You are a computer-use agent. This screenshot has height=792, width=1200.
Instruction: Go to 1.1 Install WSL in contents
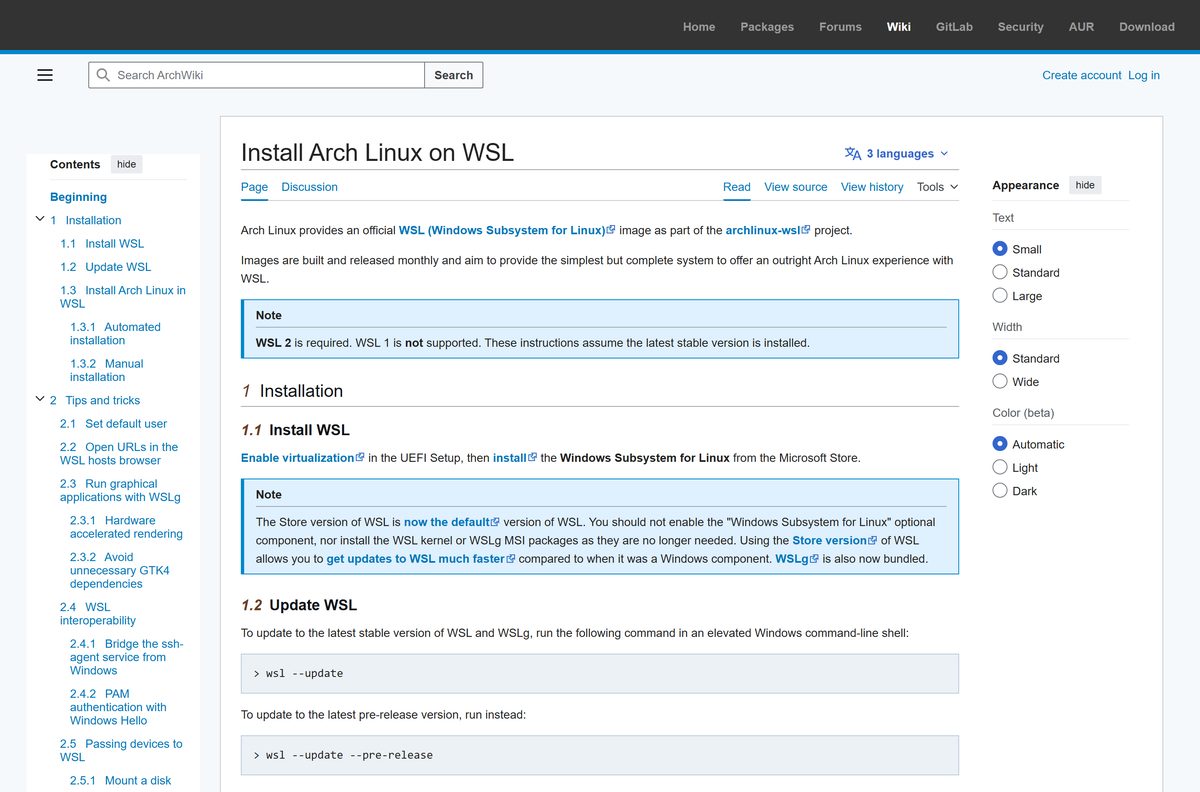coord(102,243)
